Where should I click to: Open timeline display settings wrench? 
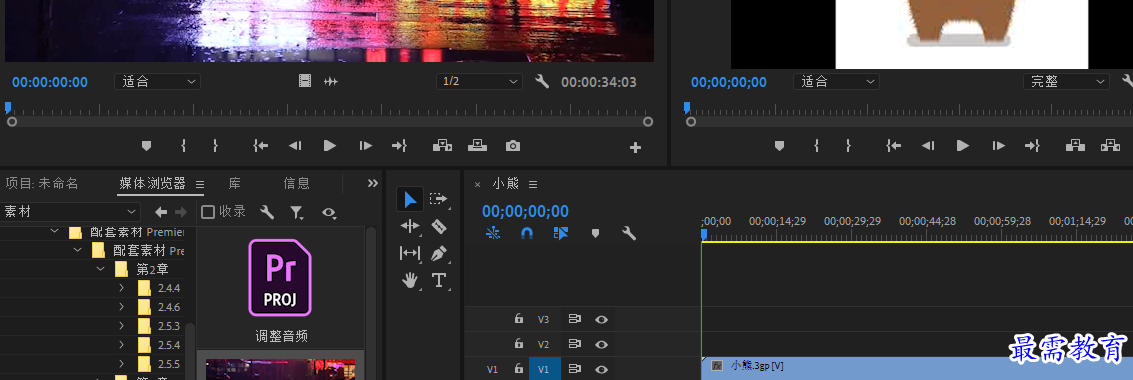pyautogui.click(x=629, y=233)
